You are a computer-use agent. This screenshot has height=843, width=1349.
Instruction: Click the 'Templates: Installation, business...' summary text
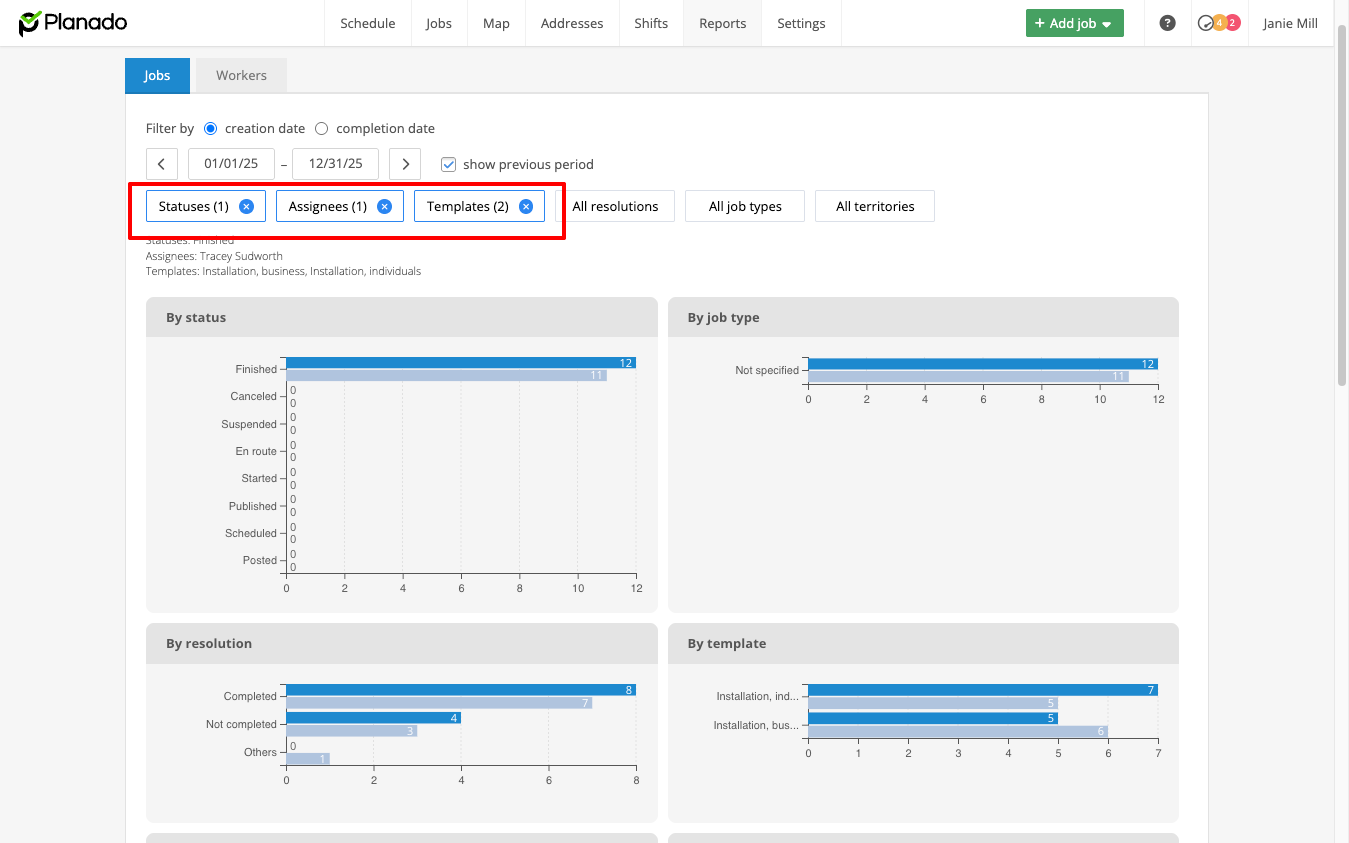tap(283, 271)
